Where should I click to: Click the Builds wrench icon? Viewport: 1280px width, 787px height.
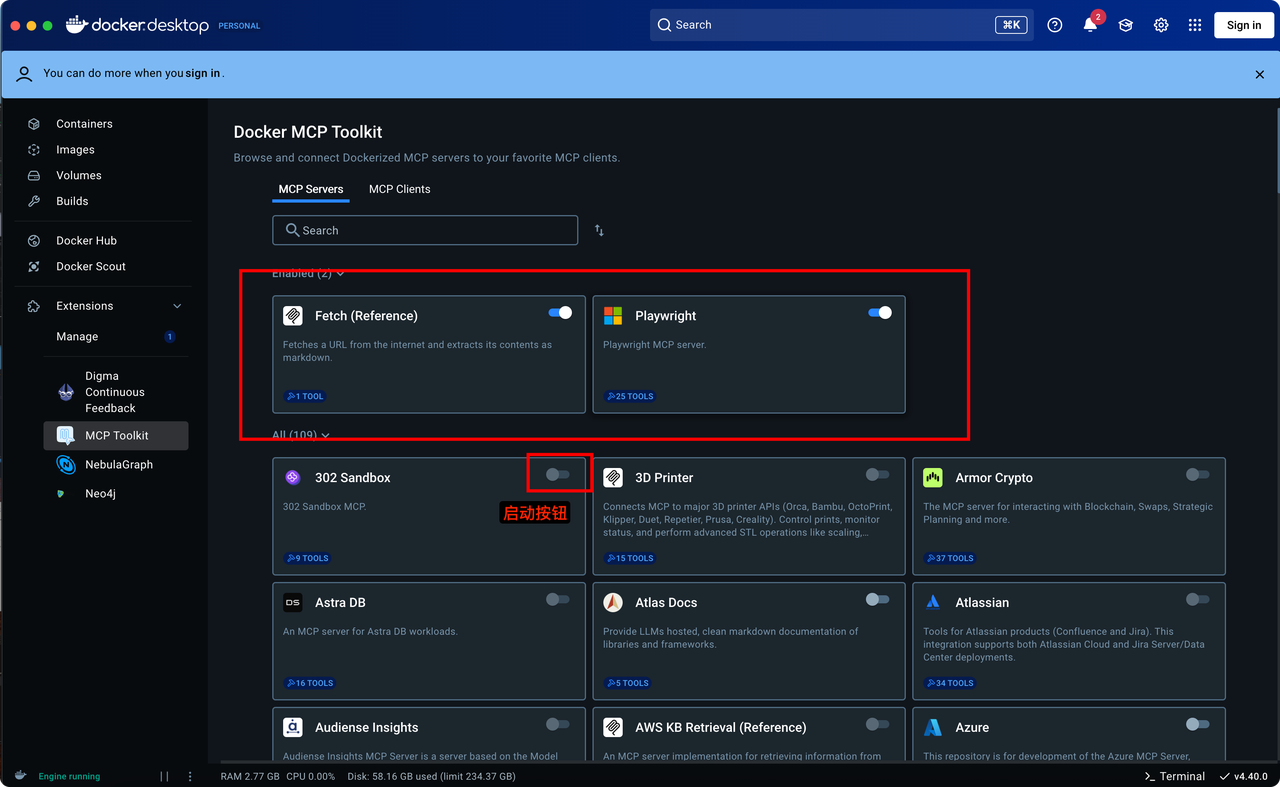click(34, 201)
